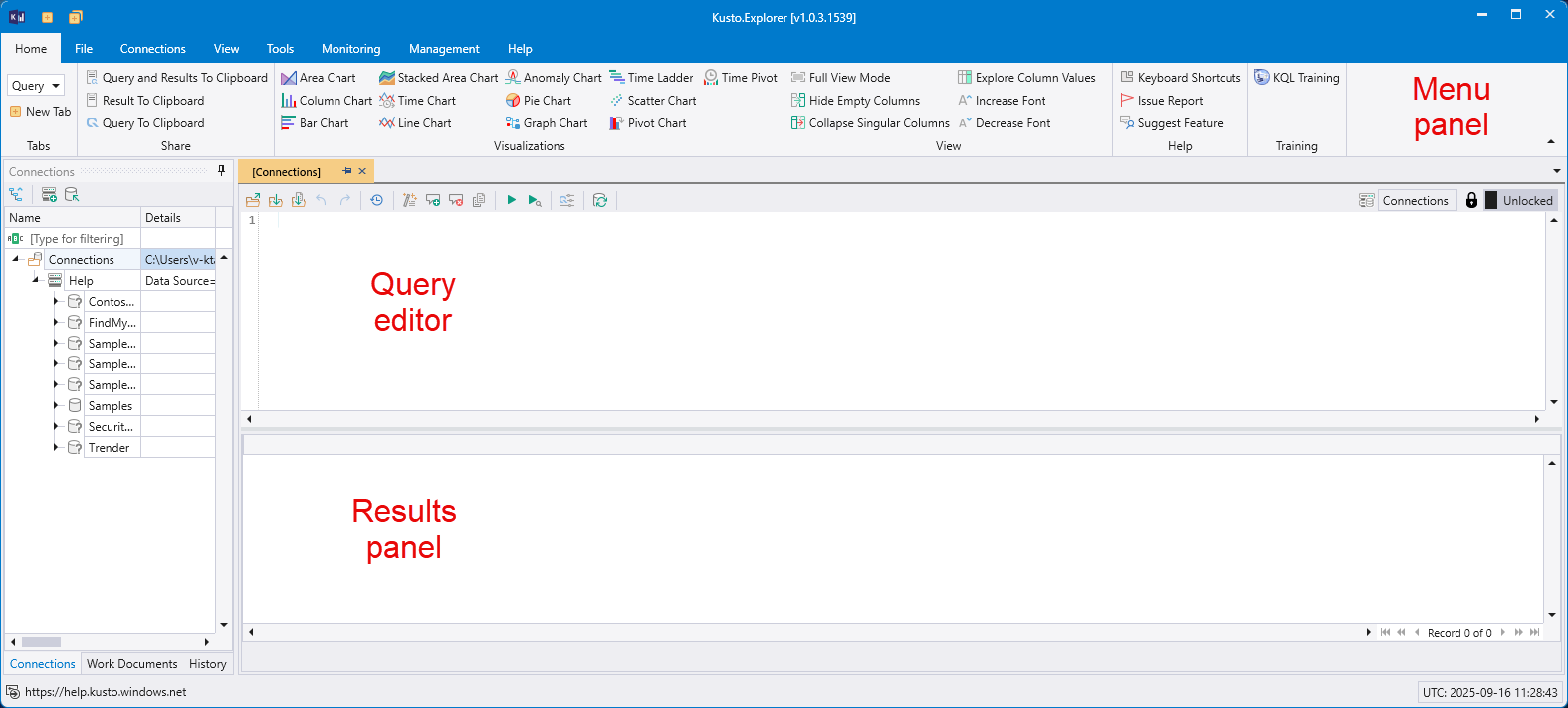
Task: Click the New Tab button
Action: (40, 112)
